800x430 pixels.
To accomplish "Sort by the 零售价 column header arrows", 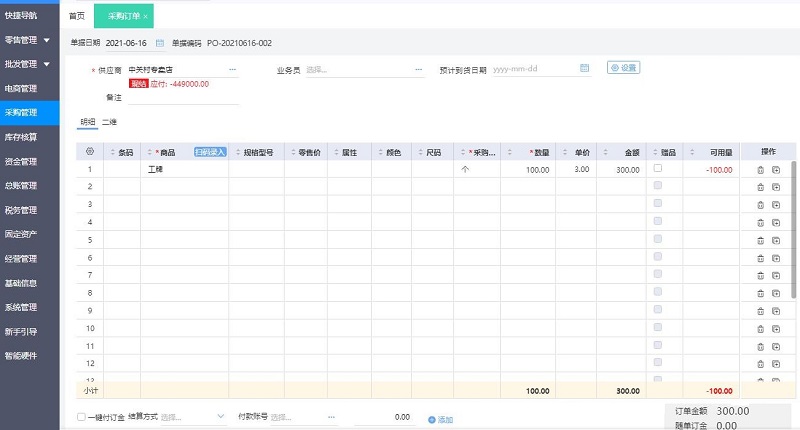I will (293, 152).
